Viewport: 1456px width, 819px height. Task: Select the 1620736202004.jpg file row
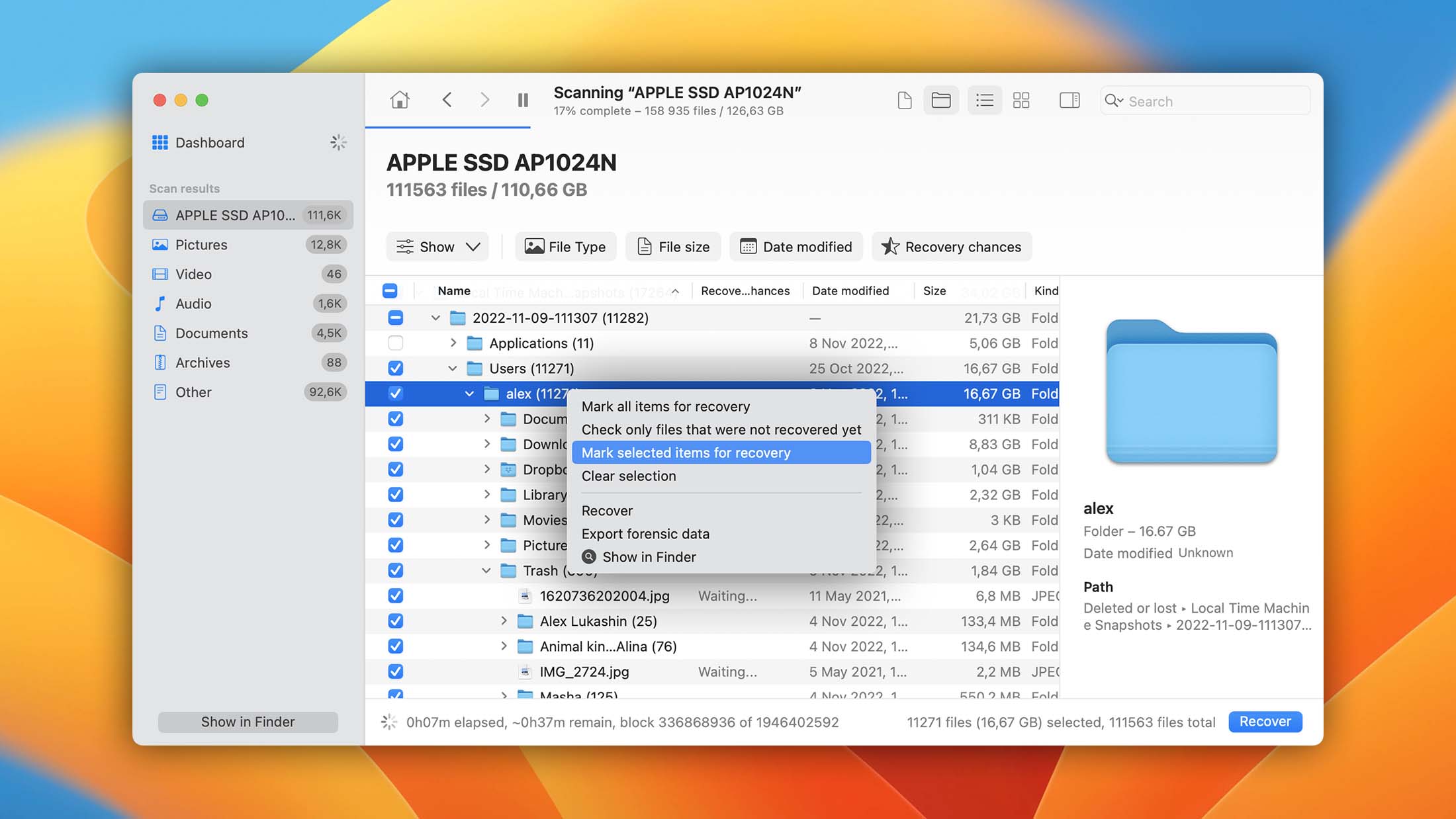point(712,596)
